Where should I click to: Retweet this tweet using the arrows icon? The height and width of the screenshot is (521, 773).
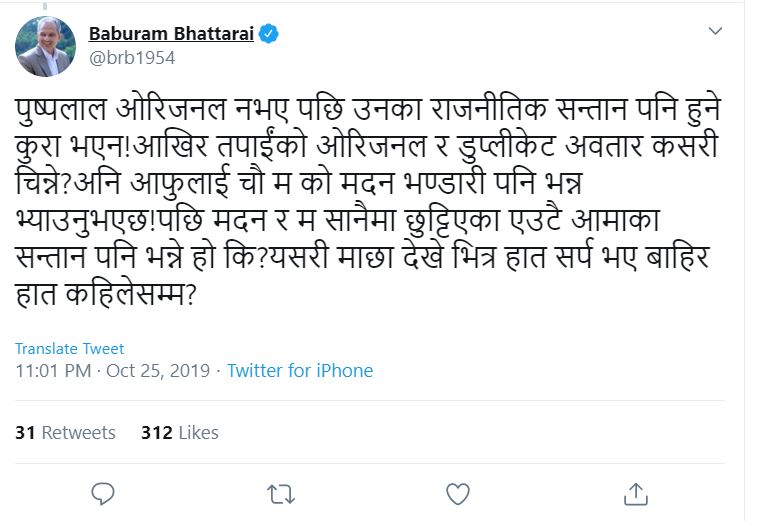[281, 493]
